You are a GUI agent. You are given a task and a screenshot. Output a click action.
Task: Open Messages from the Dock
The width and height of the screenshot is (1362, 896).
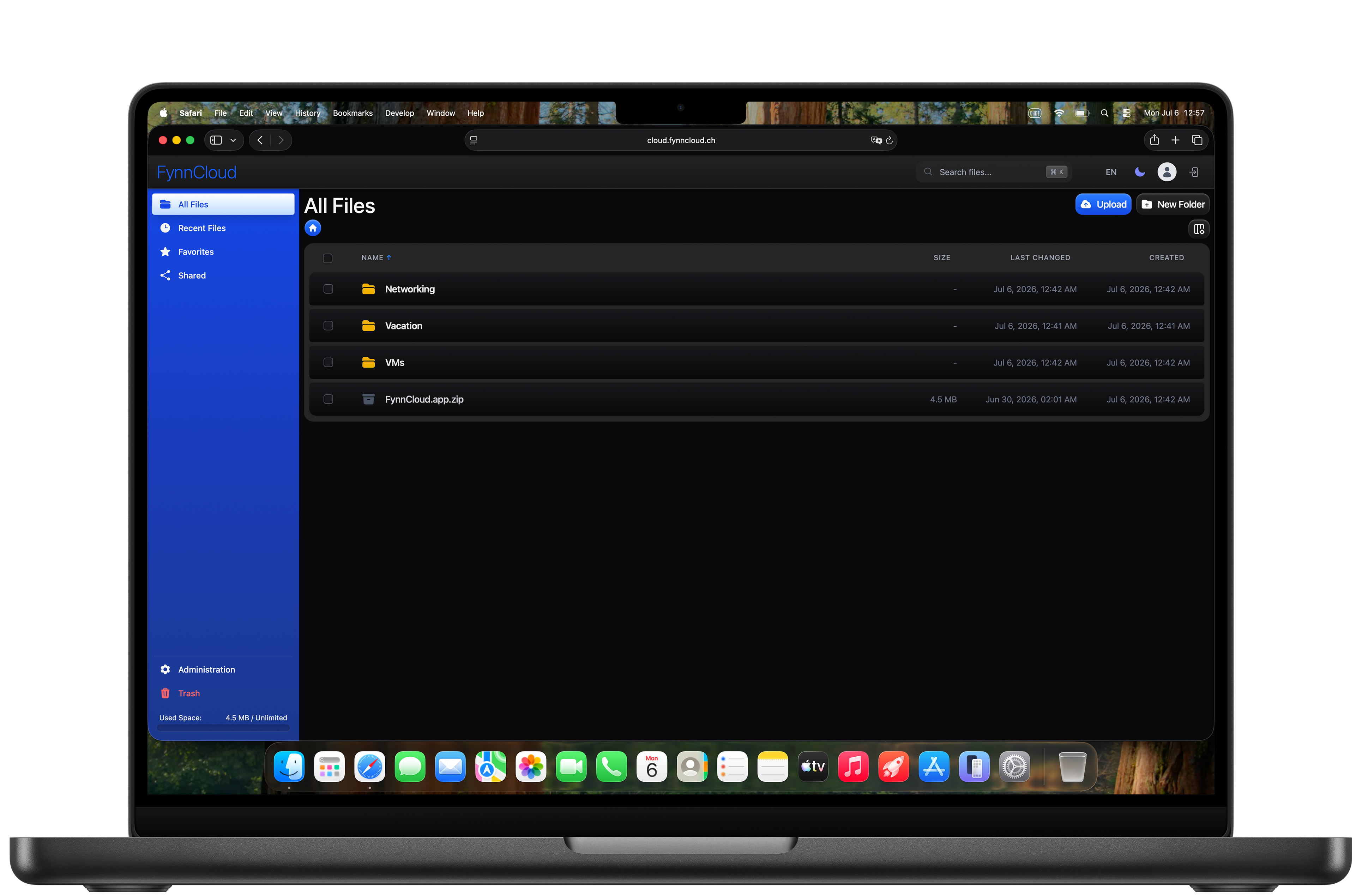point(410,766)
